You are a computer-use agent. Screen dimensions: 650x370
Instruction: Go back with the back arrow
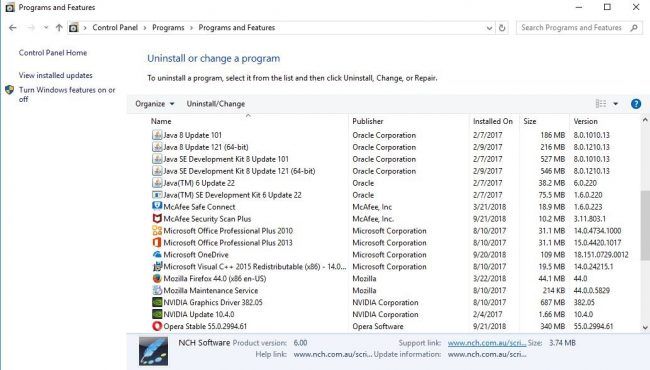point(12,28)
